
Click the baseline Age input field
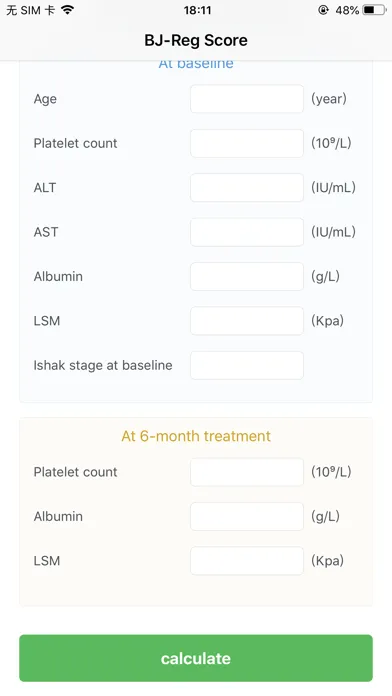pos(247,99)
